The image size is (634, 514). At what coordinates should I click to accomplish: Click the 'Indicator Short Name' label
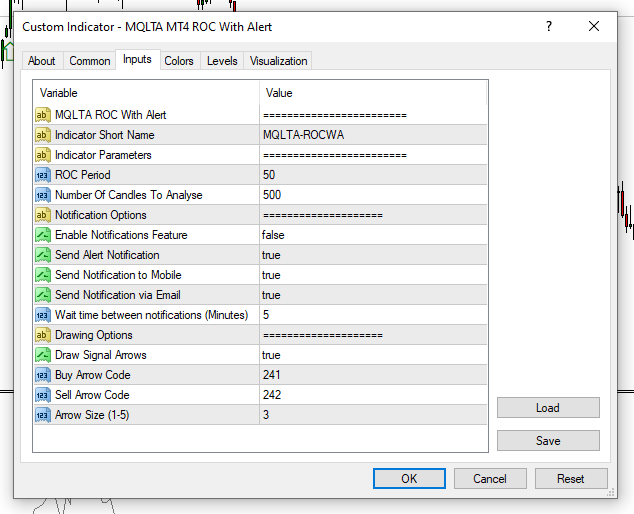pyautogui.click(x=105, y=135)
